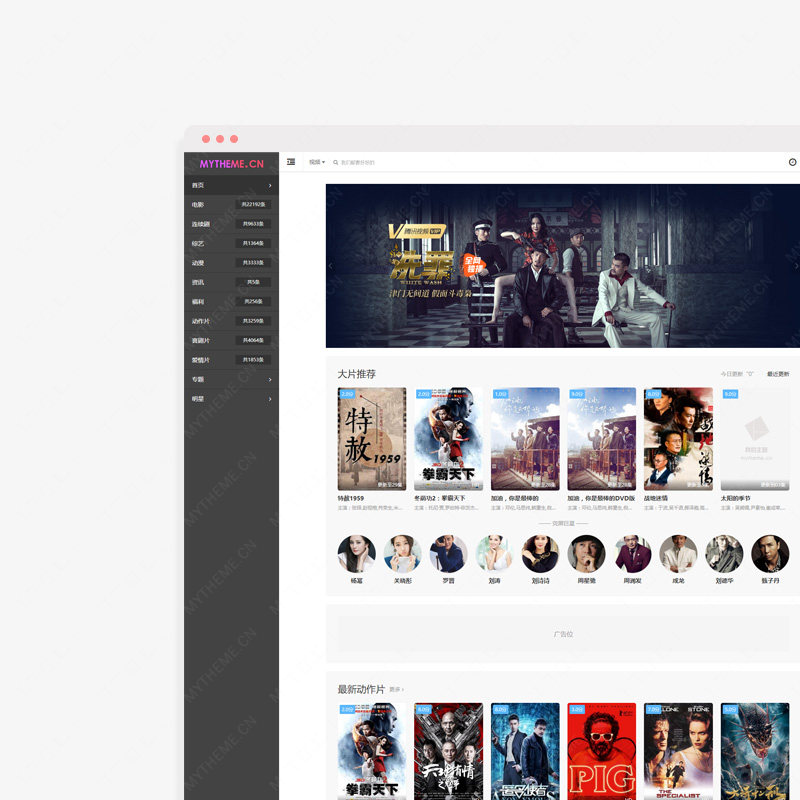This screenshot has width=800, height=800.
Task: Click the banner previous slide arrow
Action: (331, 266)
